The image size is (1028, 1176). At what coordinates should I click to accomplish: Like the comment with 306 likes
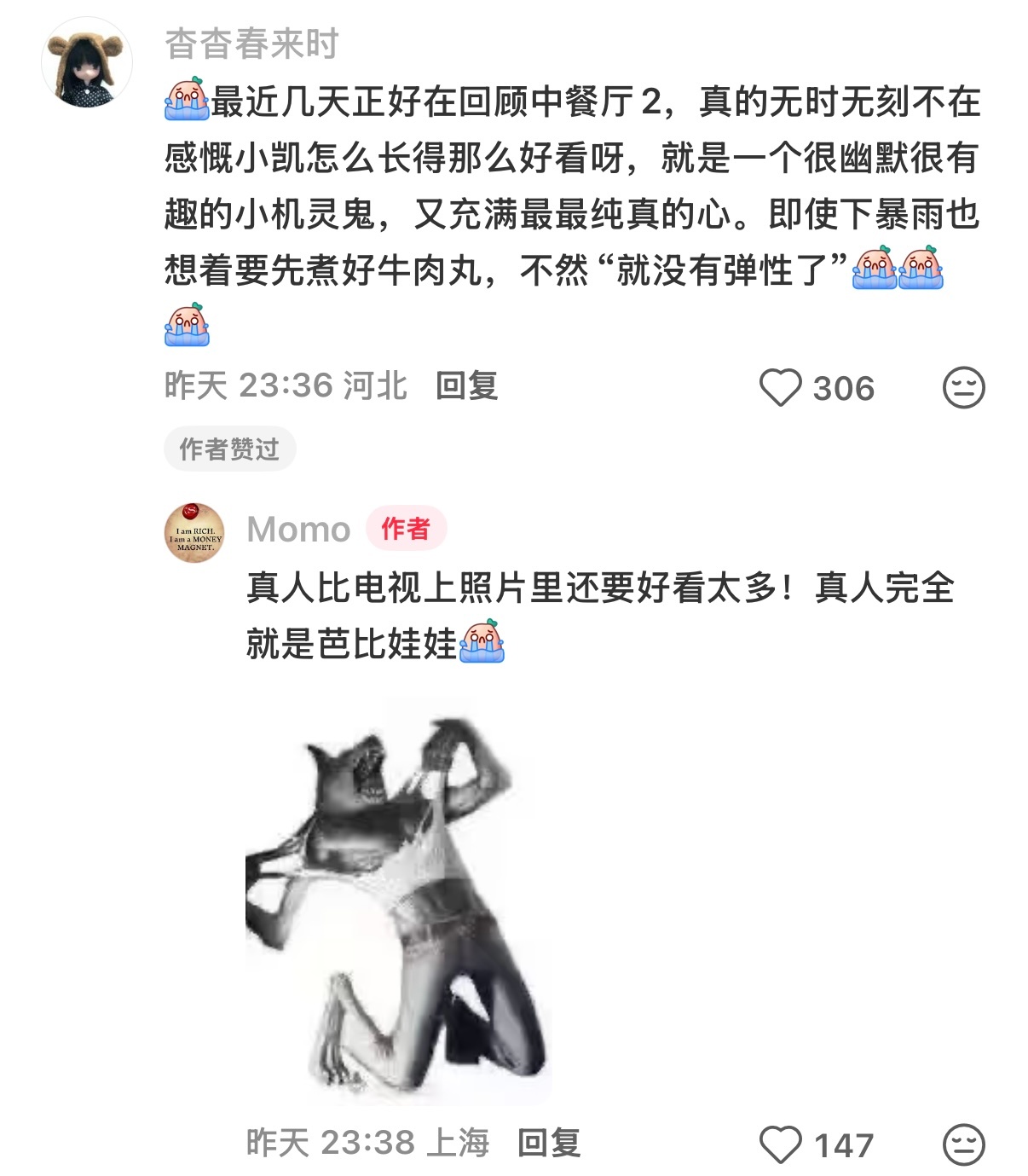[780, 388]
